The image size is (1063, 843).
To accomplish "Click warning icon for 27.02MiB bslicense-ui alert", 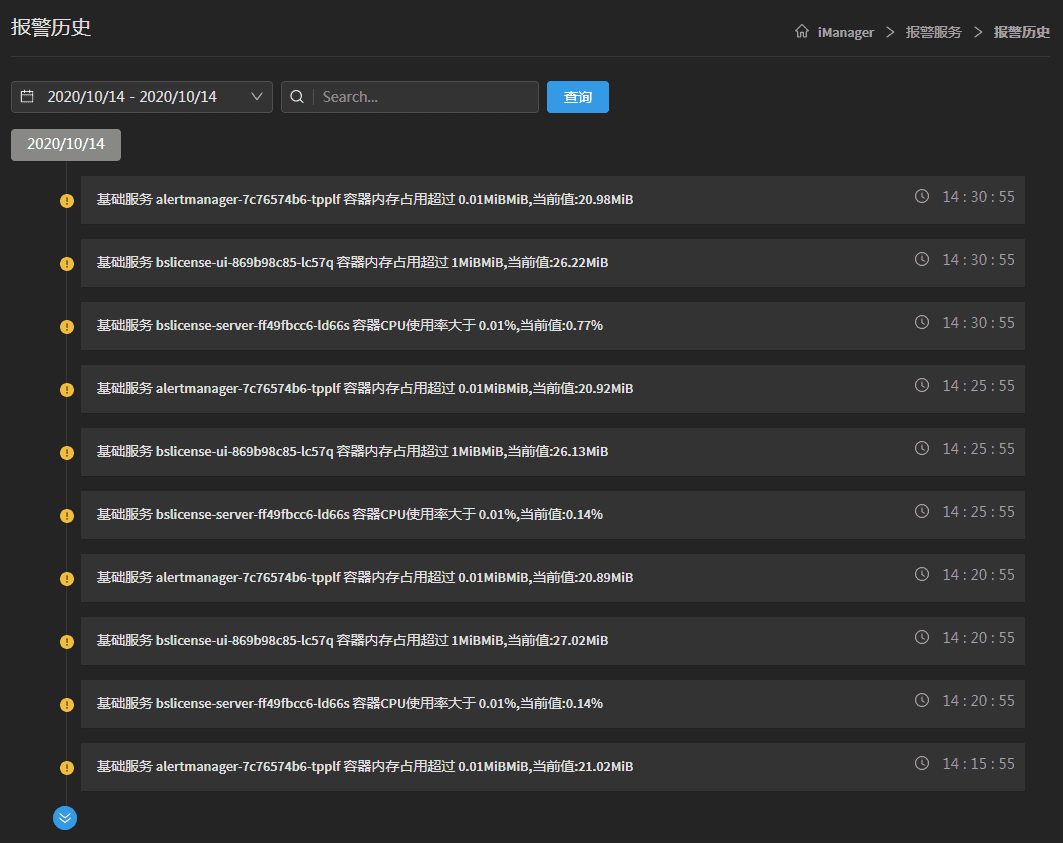I will 67,642.
